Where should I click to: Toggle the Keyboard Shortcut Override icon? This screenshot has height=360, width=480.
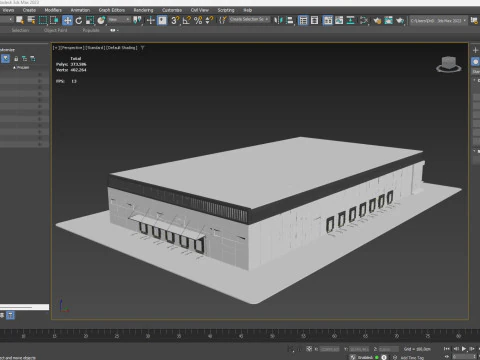[162, 20]
